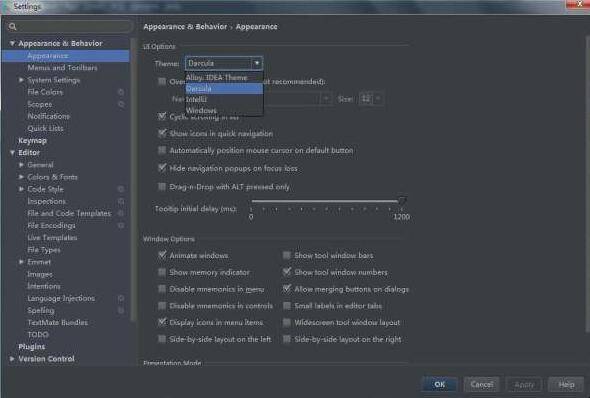Uncheck Show icons in quick navigation
The image size is (590, 398).
(162, 134)
